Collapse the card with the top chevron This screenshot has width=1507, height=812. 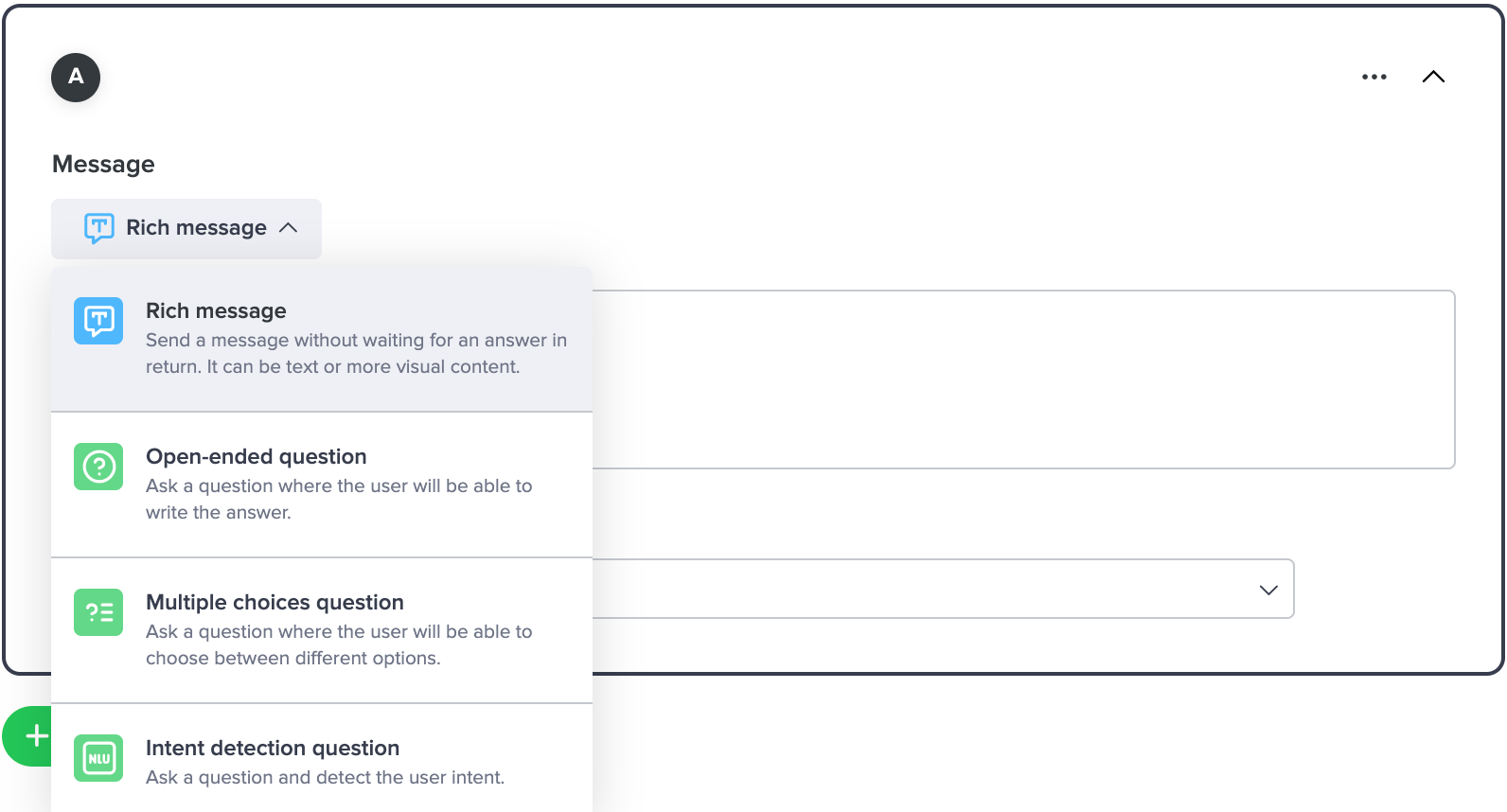[1433, 77]
